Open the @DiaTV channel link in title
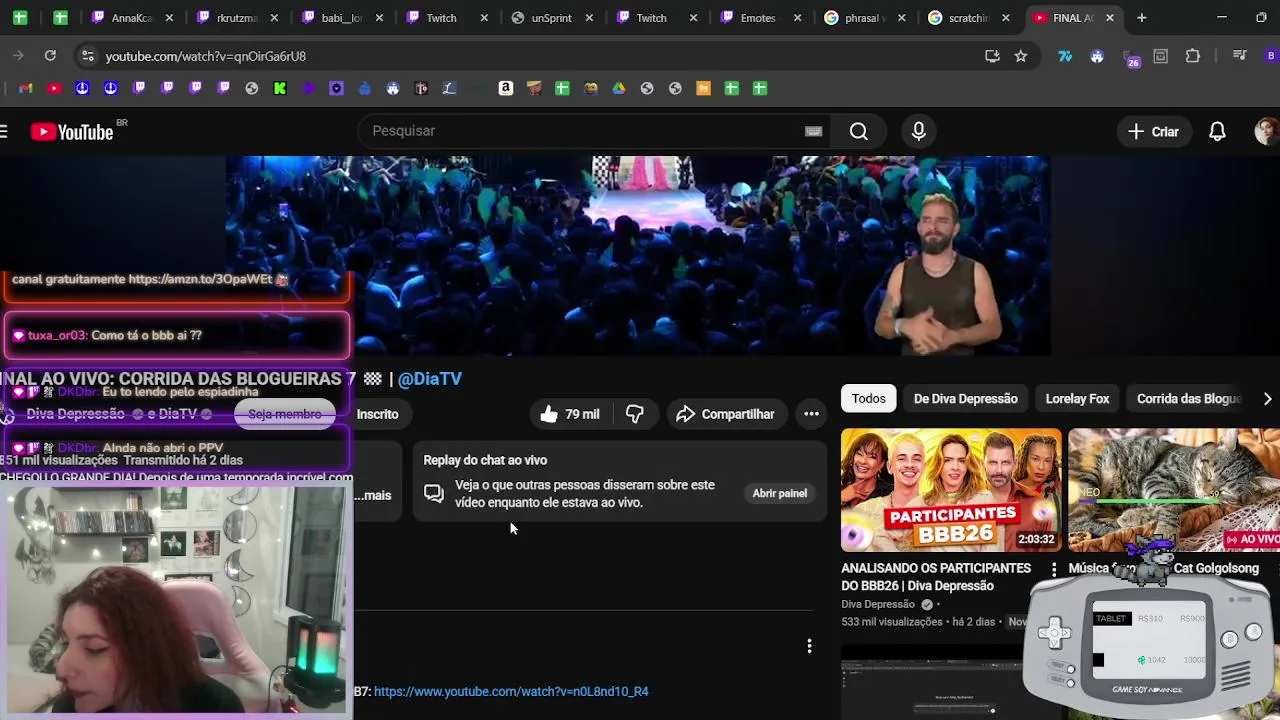Image resolution: width=1280 pixels, height=720 pixels. (430, 379)
